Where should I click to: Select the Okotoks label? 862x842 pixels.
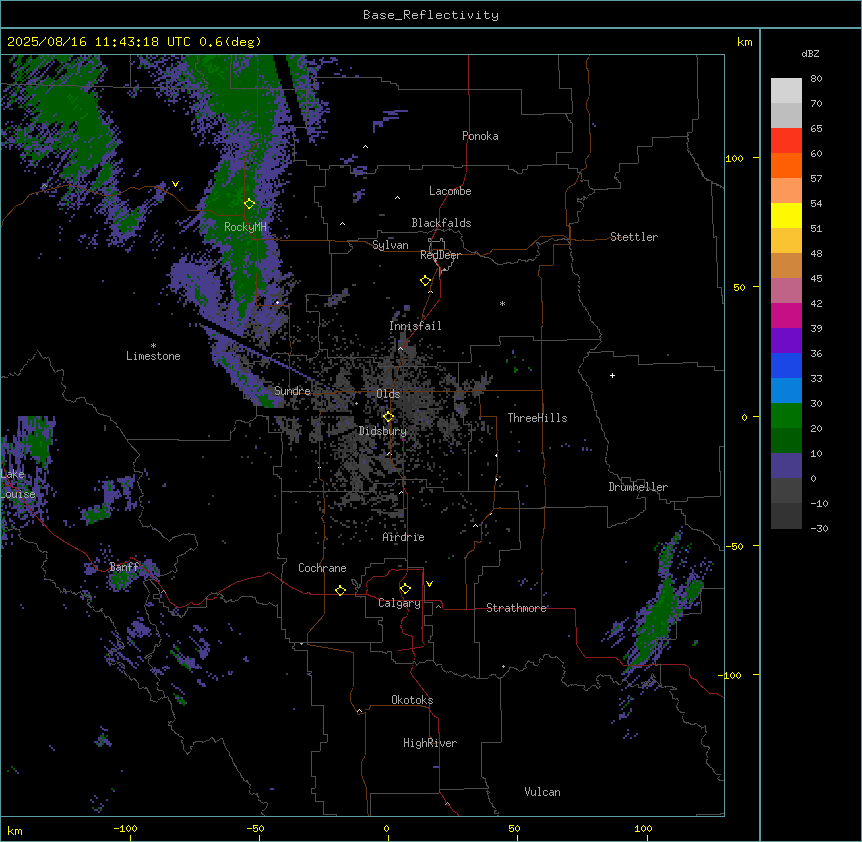412,700
